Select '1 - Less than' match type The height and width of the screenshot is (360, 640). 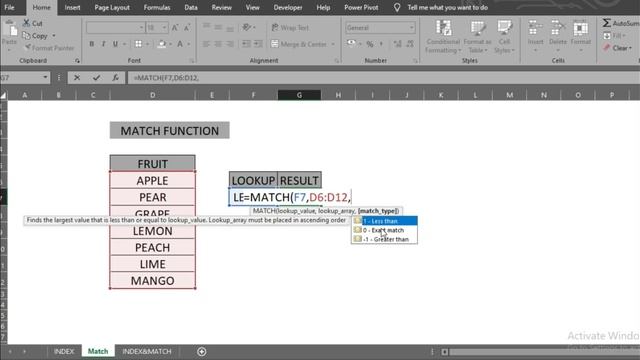click(384, 221)
